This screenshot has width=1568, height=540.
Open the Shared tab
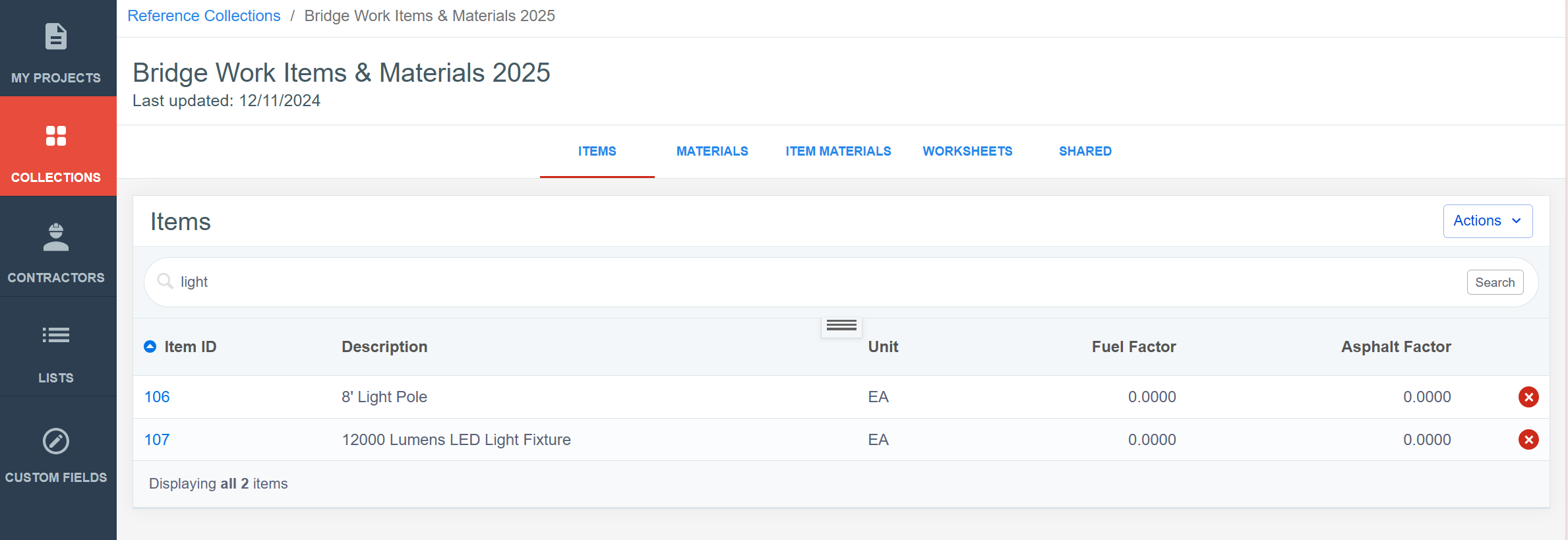coord(1085,151)
